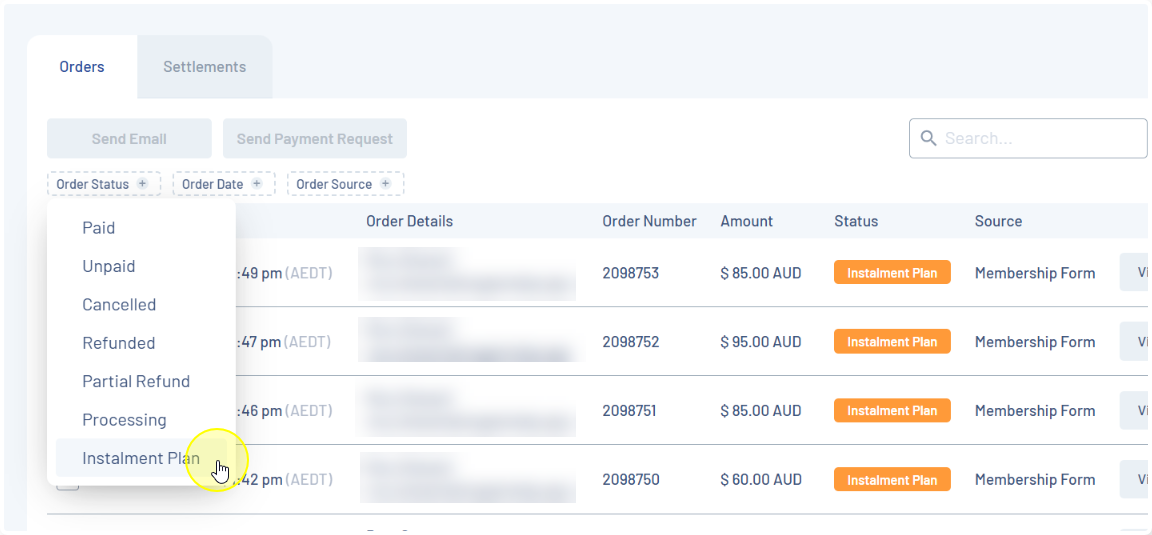Viewport: 1152px width, 535px height.
Task: Click the Source column header
Action: pos(998,221)
